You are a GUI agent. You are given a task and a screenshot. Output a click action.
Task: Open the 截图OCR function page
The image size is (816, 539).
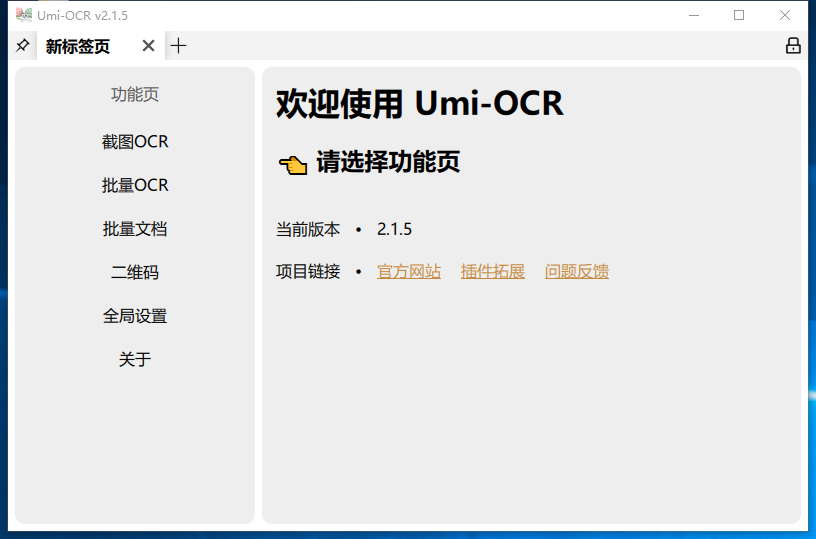pos(135,142)
